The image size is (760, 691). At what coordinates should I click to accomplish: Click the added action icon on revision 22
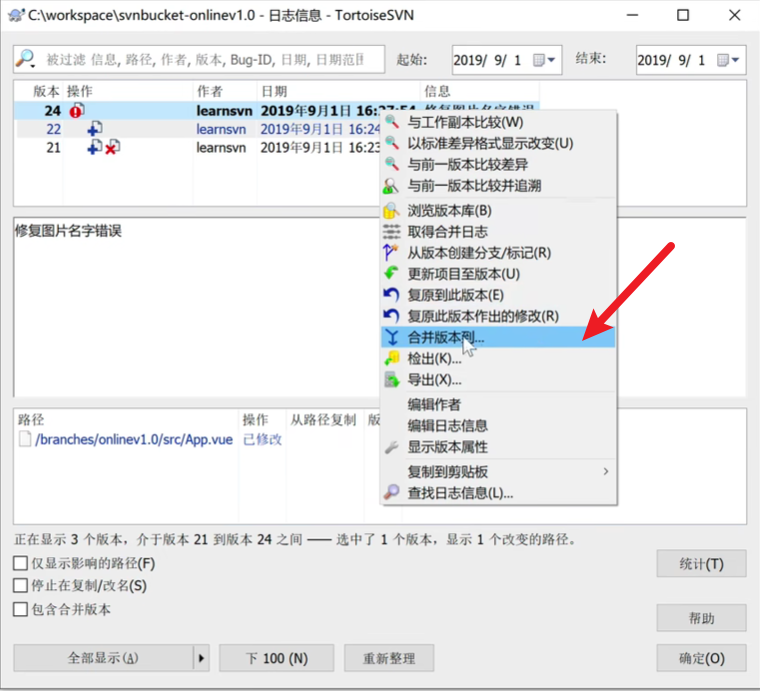(95, 129)
